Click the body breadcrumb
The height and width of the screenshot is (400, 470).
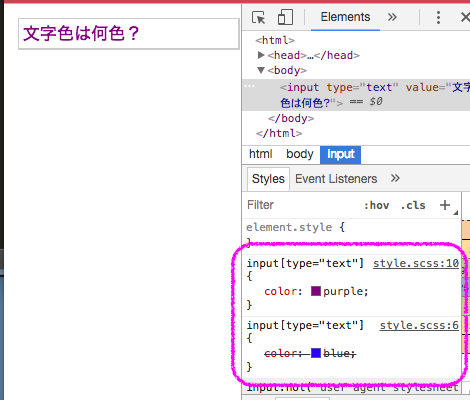click(300, 154)
